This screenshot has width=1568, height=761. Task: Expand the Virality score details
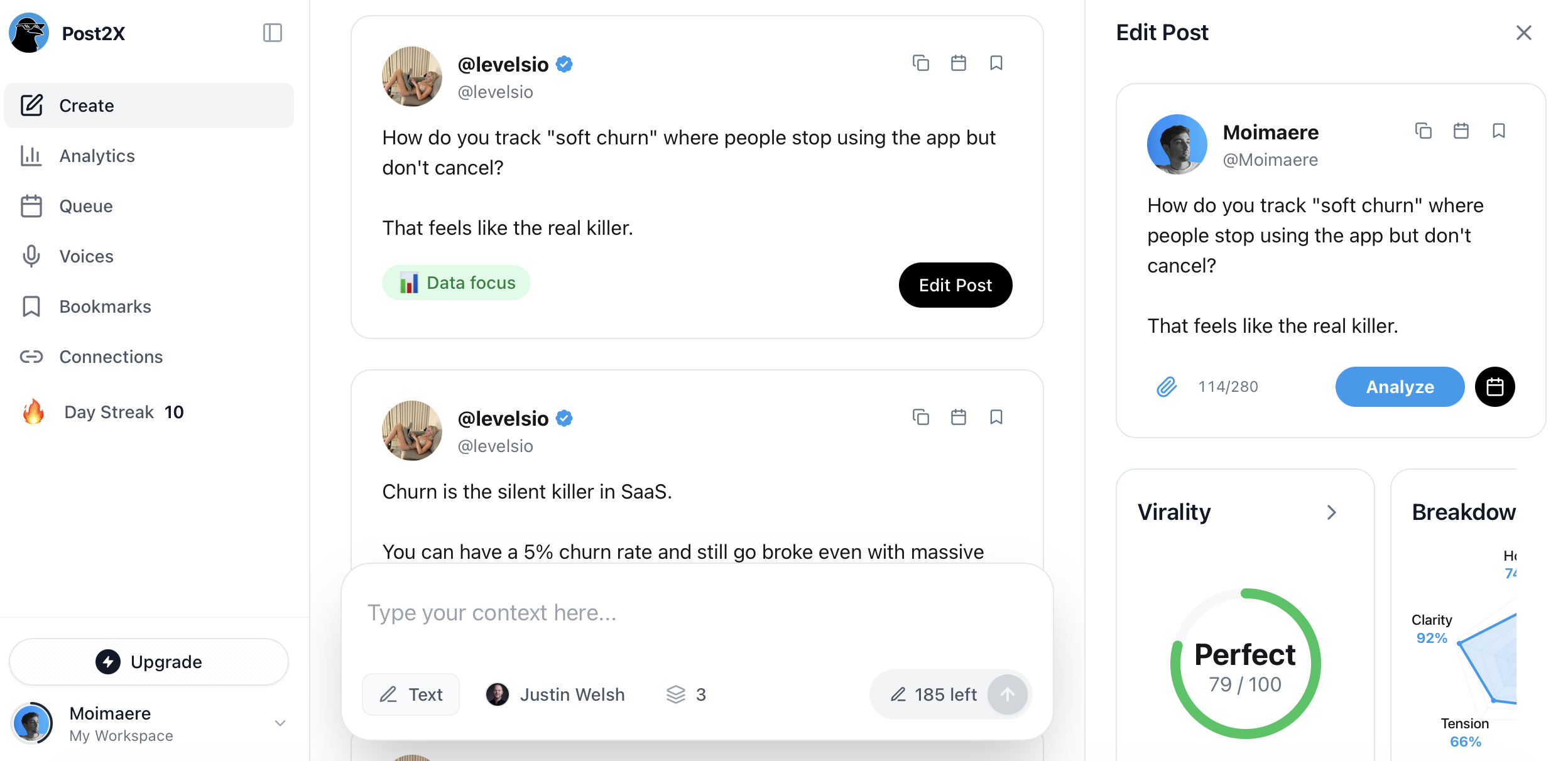tap(1331, 512)
